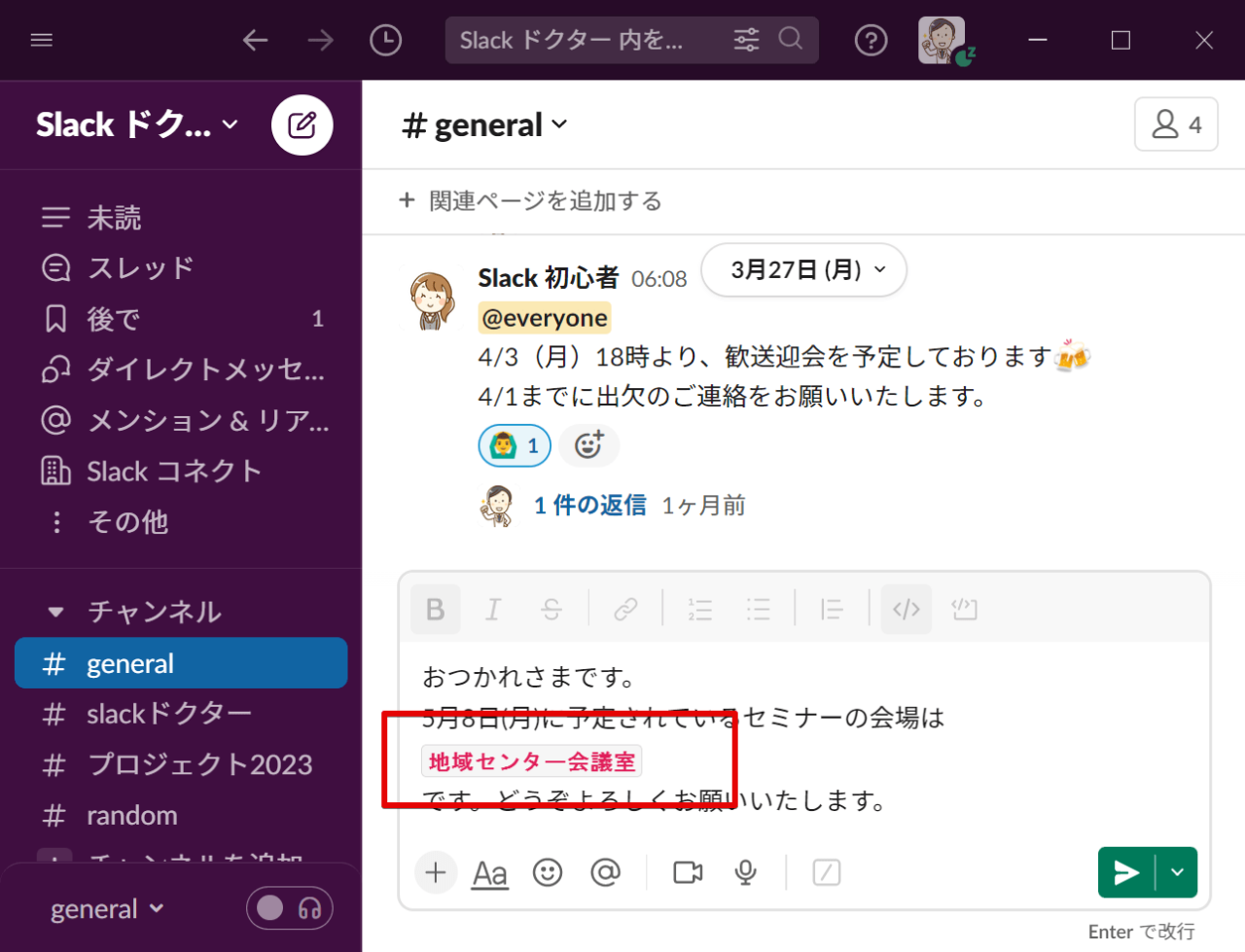Mention someone with the @ icon
1245x952 pixels.
[x=605, y=872]
